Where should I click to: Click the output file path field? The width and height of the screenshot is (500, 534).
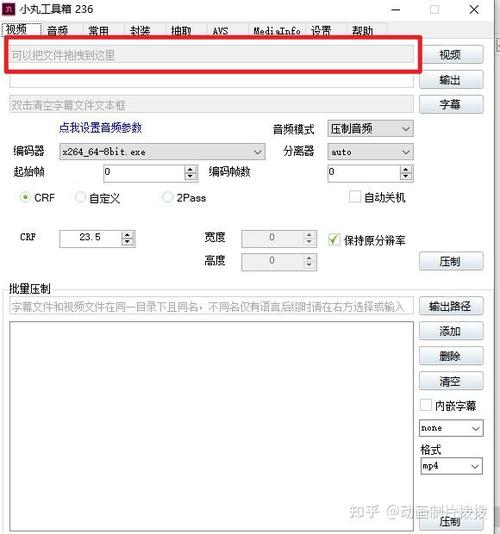211,80
